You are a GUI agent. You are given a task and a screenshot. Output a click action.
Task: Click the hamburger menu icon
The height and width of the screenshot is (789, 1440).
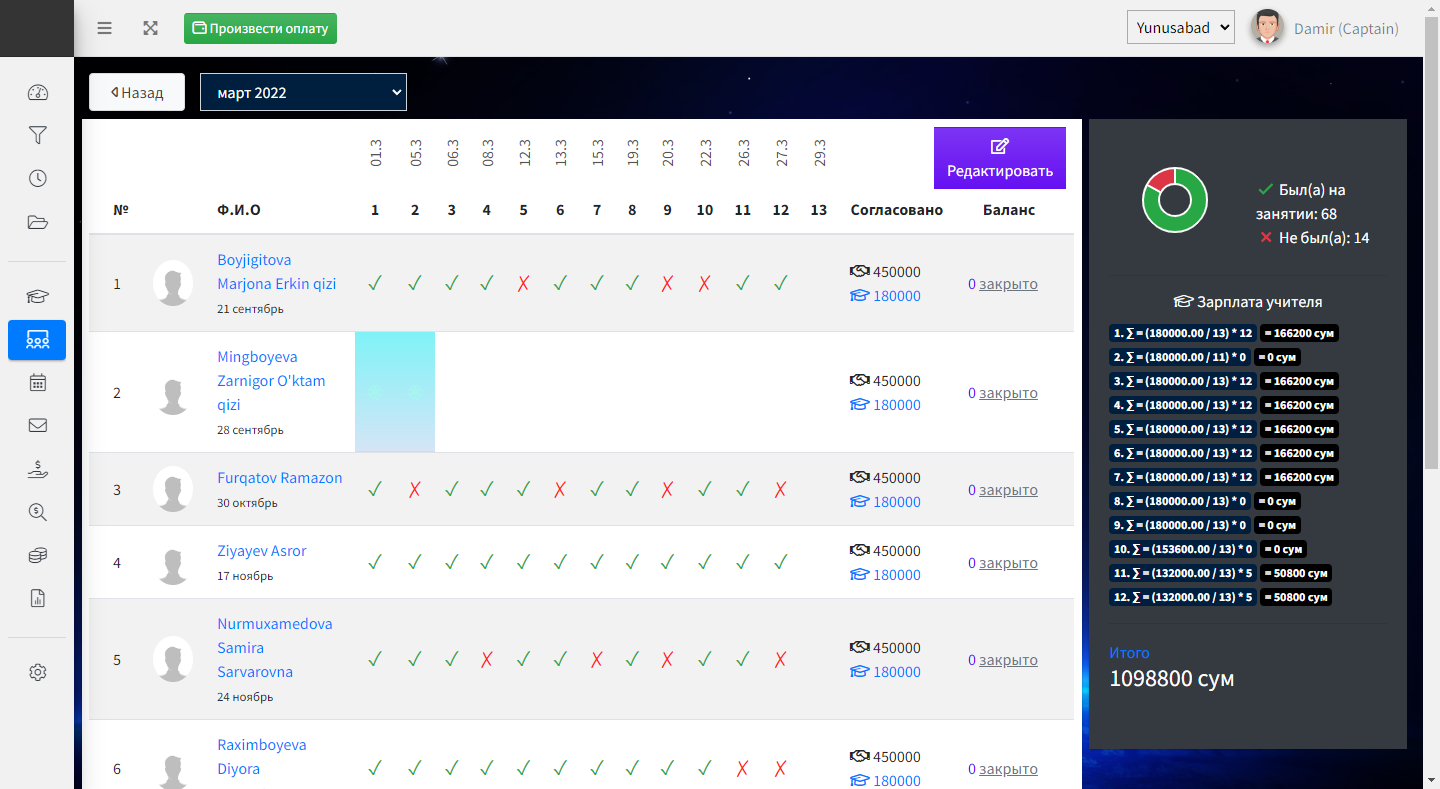click(104, 28)
